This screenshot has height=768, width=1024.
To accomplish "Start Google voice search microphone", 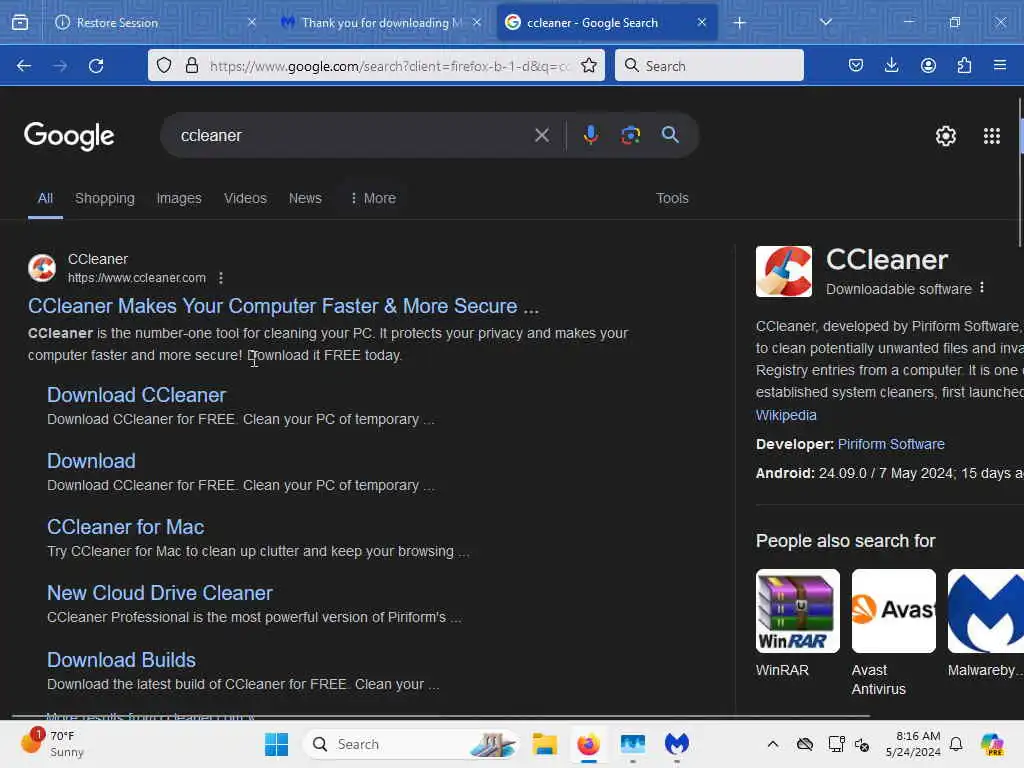I will [x=590, y=135].
